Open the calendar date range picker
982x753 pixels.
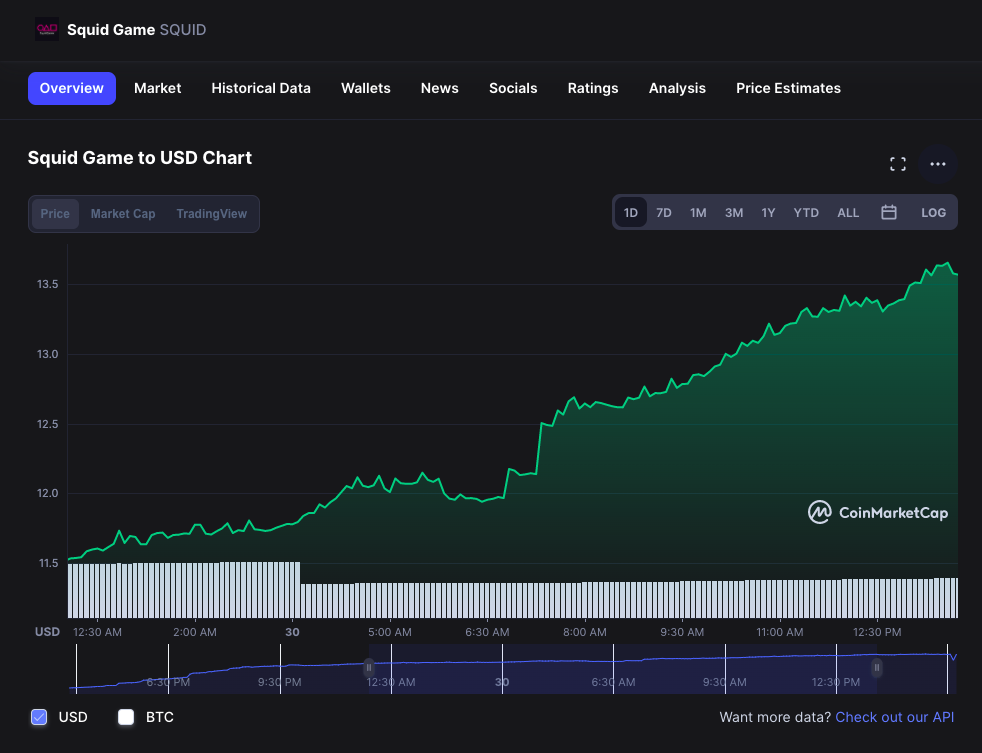[x=889, y=212]
